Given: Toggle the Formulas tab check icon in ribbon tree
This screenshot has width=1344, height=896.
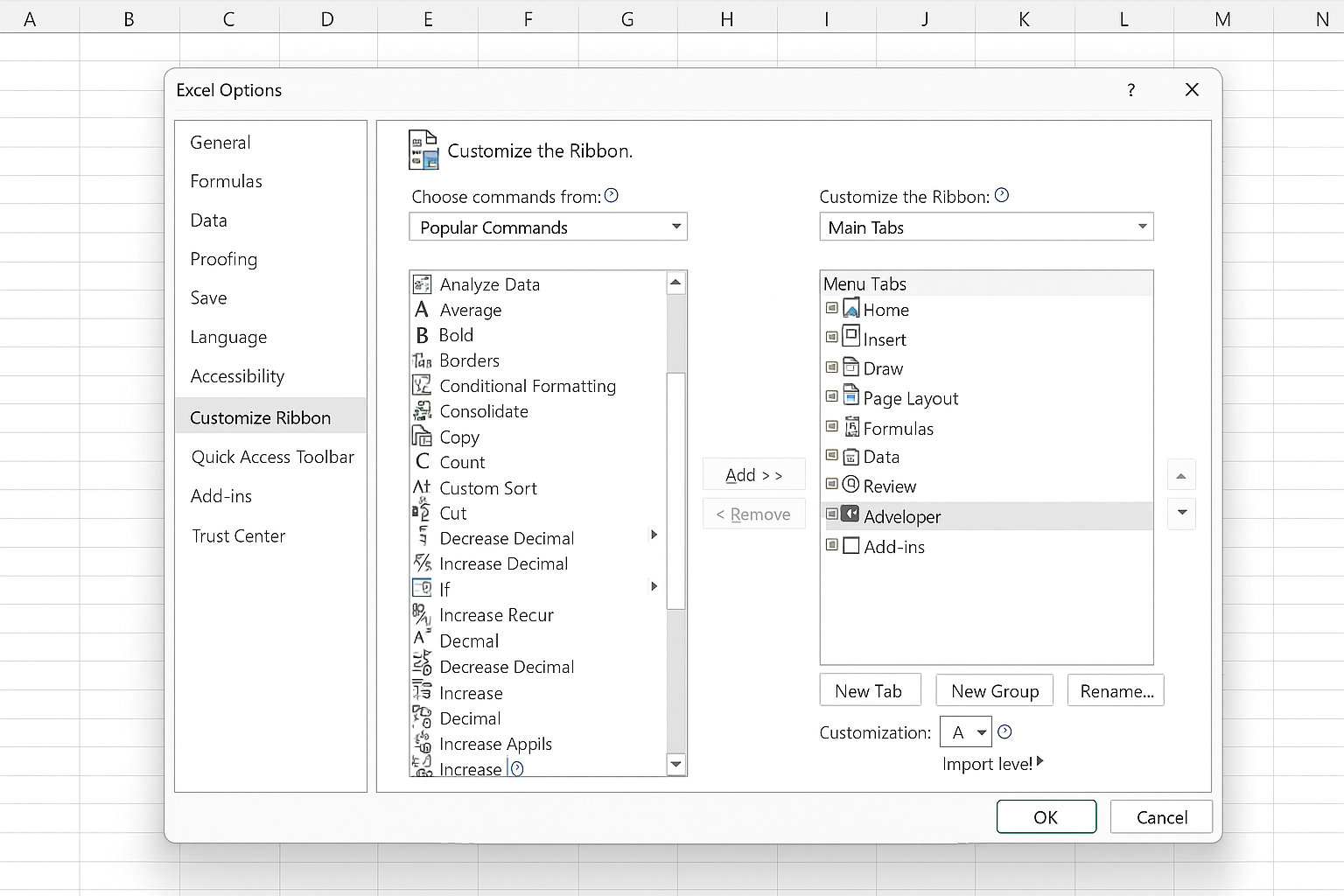Looking at the screenshot, I should tap(851, 427).
